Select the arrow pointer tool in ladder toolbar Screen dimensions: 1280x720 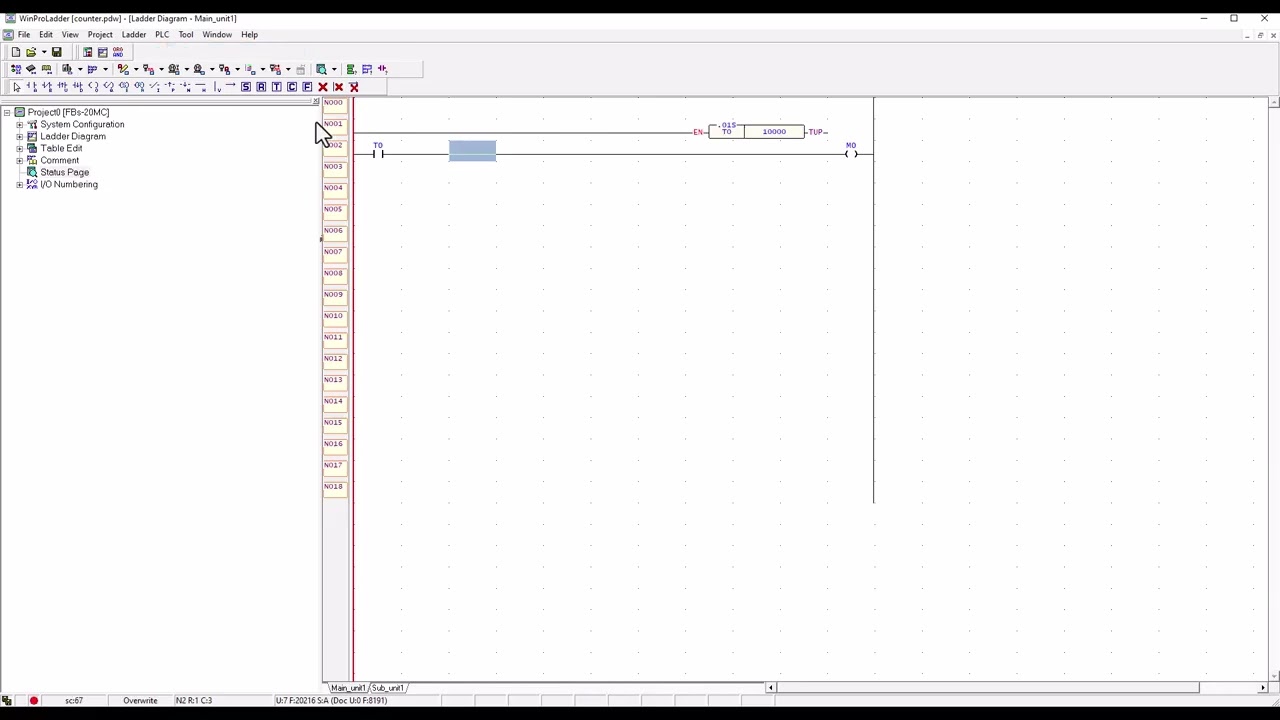tap(16, 87)
